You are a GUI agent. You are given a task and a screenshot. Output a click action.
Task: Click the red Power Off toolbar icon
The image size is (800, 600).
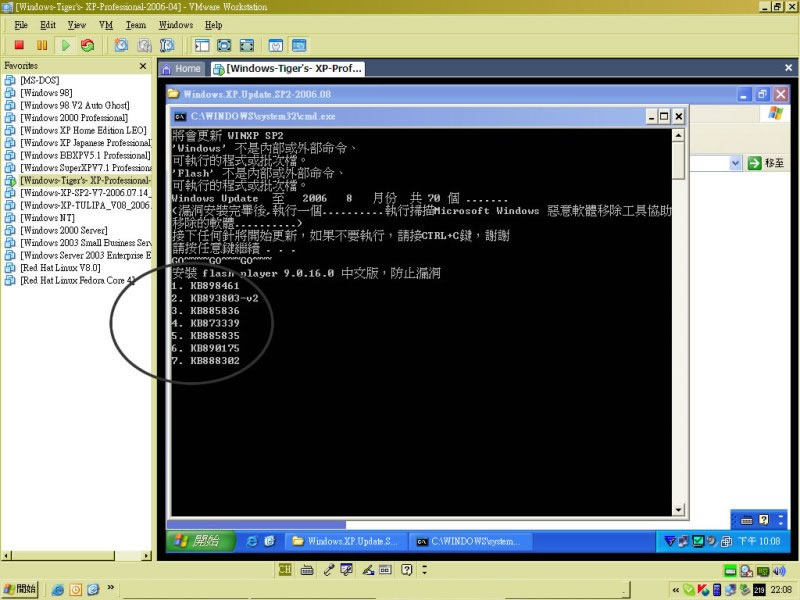[x=19, y=45]
